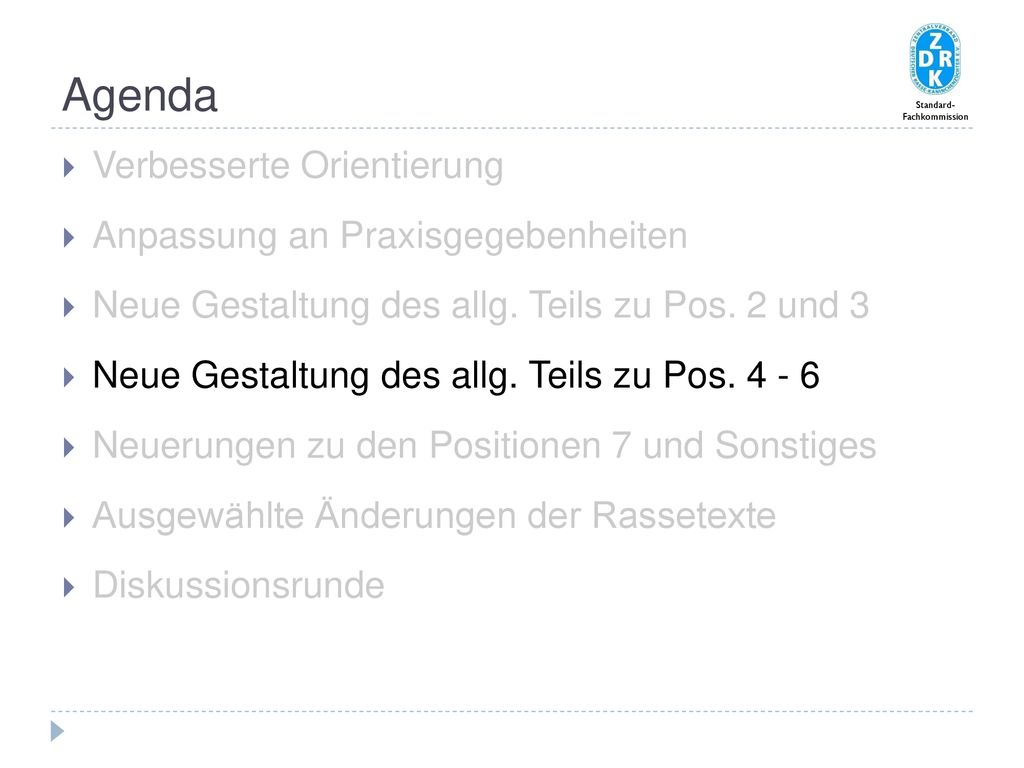Click the arrow bullet before Anpassung an Praxisgegebenheiten
The width and height of the screenshot is (1024, 768).
[69, 238]
